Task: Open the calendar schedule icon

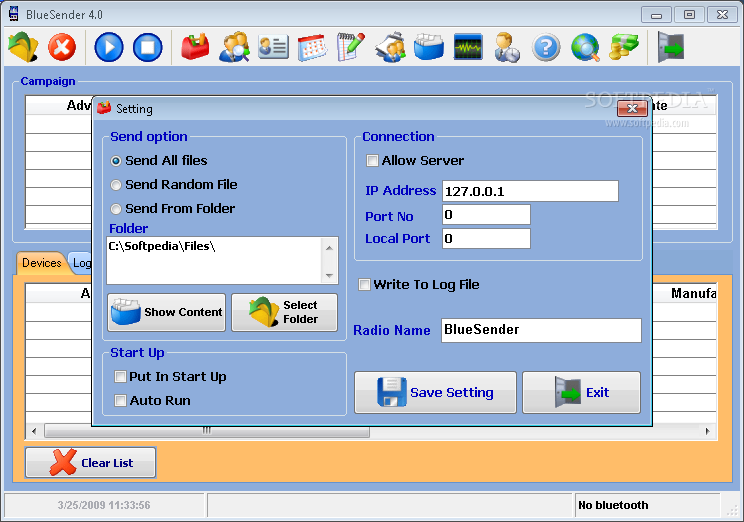Action: (x=312, y=47)
